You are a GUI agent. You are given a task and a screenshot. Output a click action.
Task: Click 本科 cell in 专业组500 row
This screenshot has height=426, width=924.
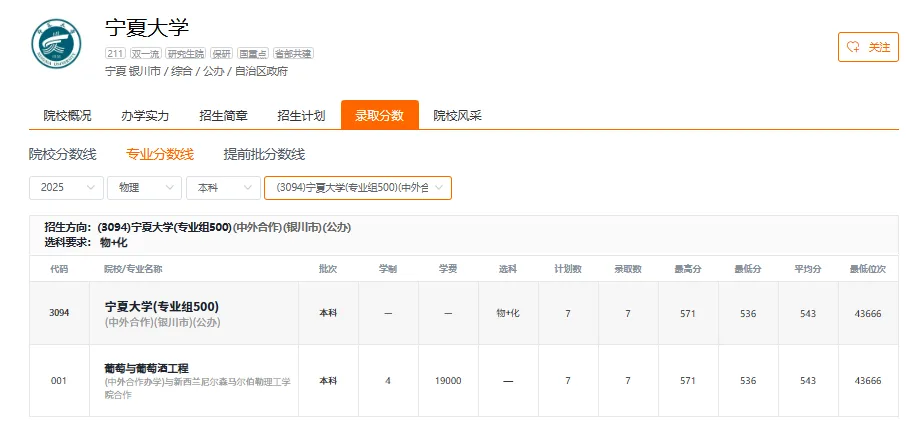(328, 313)
